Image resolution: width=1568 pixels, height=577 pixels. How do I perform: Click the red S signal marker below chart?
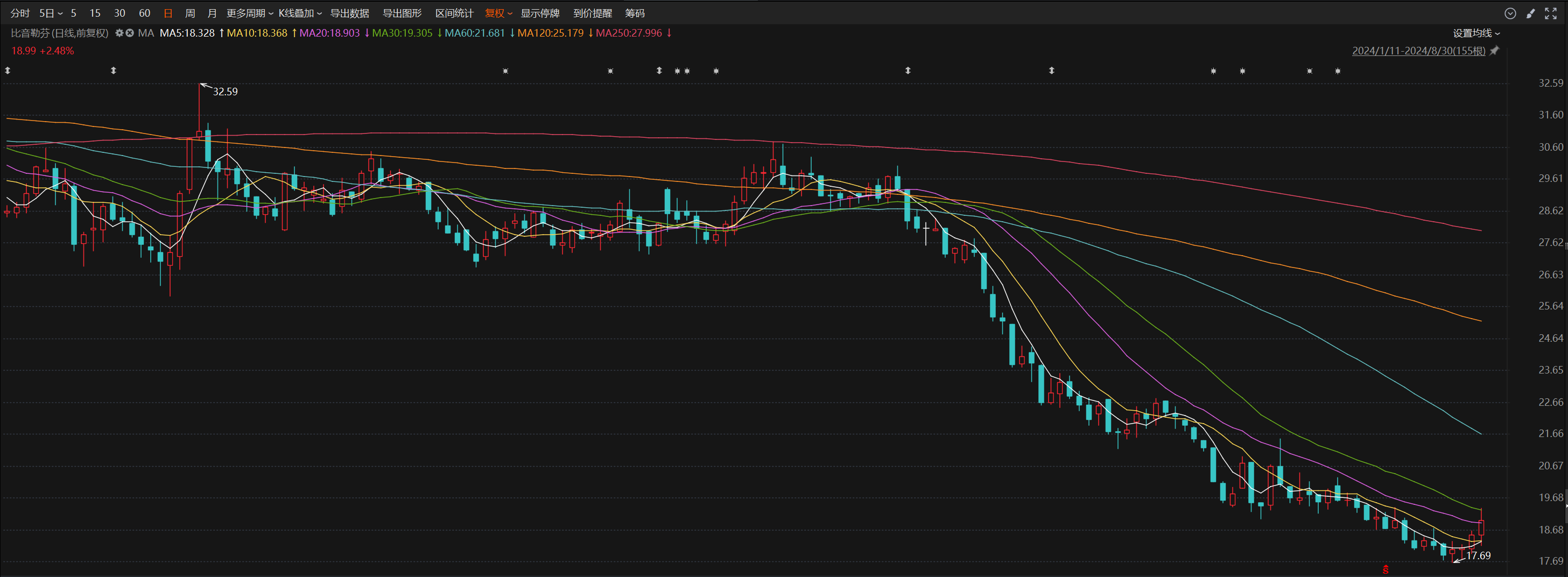click(1386, 569)
